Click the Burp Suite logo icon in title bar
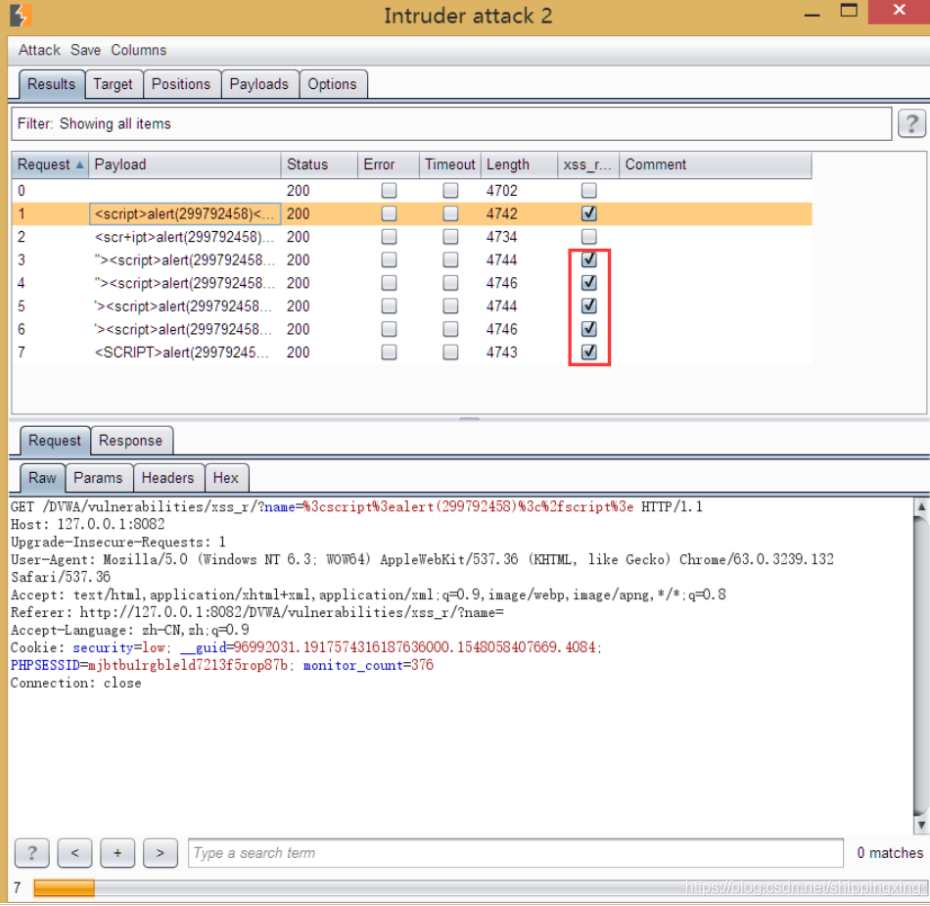Image resolution: width=930 pixels, height=906 pixels. pyautogui.click(x=21, y=15)
